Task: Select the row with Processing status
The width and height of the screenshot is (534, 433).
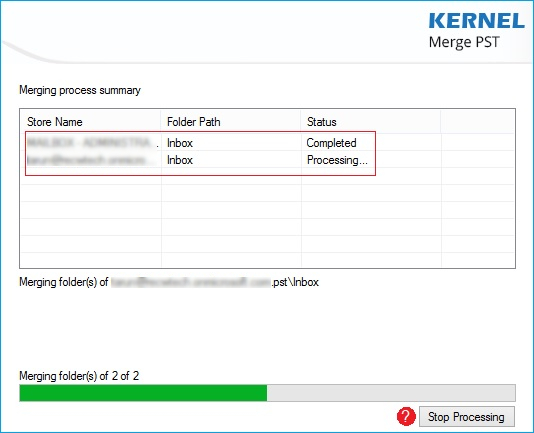Action: coord(267,160)
